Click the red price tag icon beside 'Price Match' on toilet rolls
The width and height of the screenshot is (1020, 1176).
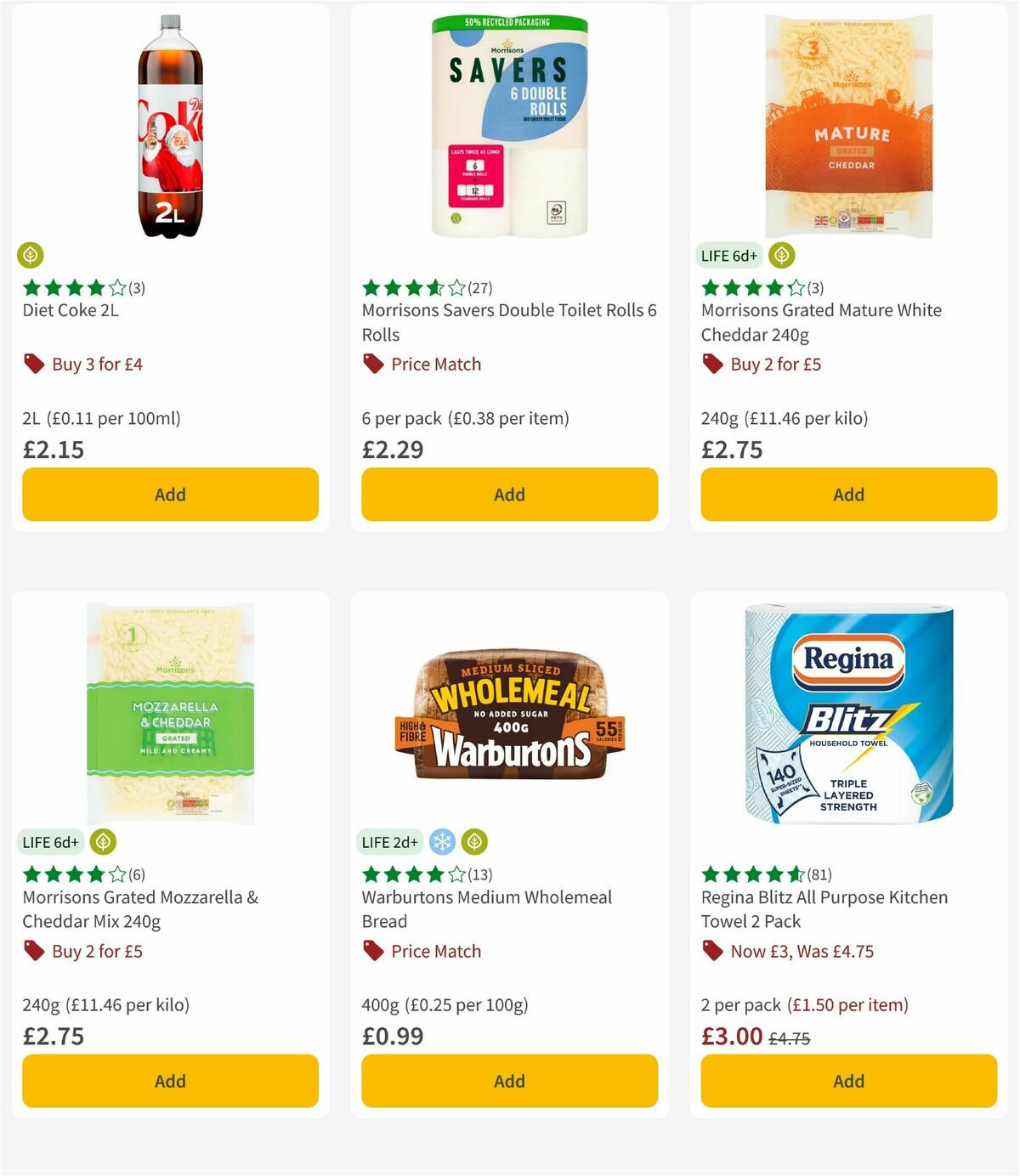coord(372,364)
